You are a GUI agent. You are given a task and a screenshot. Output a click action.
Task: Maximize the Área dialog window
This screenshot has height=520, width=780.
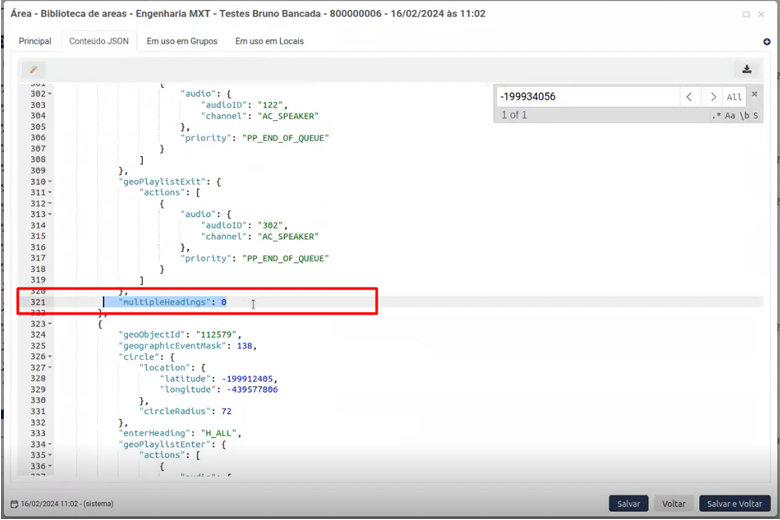(746, 14)
